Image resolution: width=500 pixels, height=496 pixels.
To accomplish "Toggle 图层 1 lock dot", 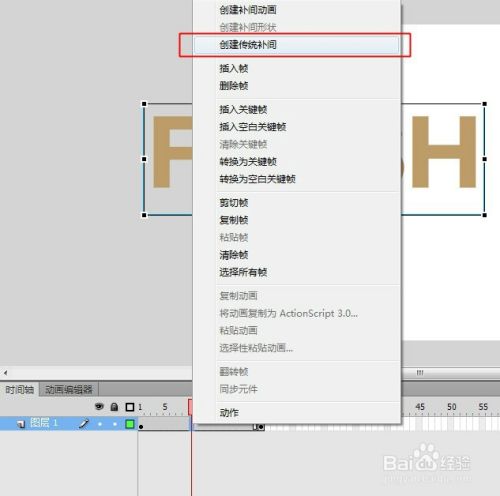I will [115, 424].
